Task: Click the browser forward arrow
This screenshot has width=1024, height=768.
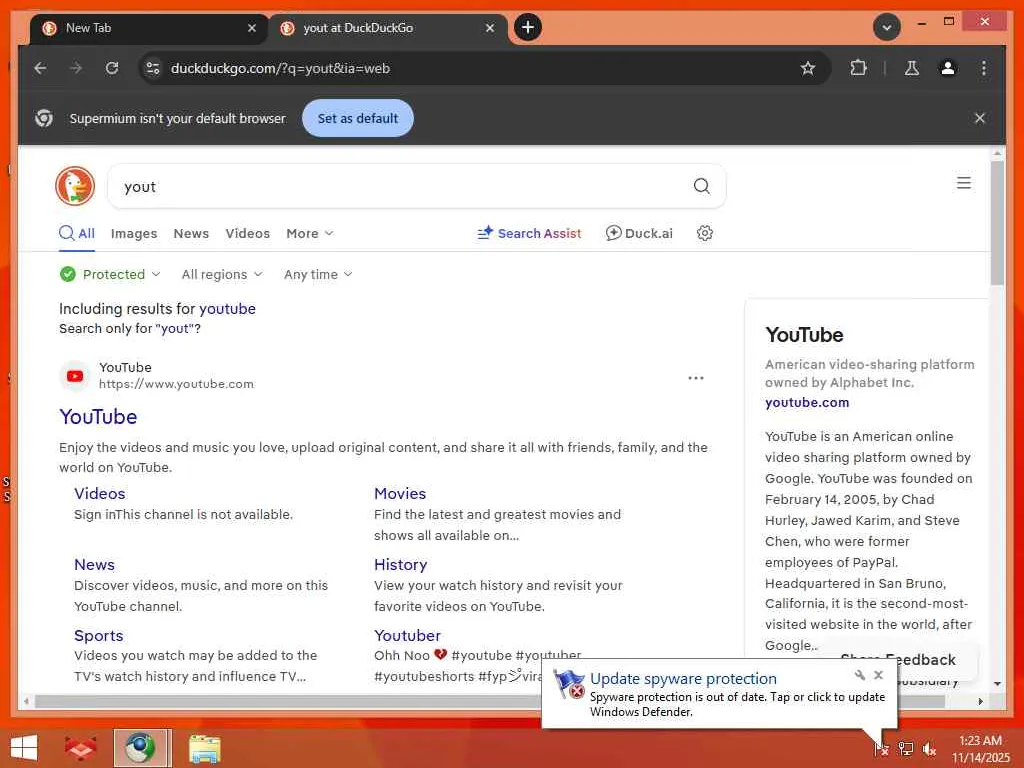Action: [x=76, y=68]
